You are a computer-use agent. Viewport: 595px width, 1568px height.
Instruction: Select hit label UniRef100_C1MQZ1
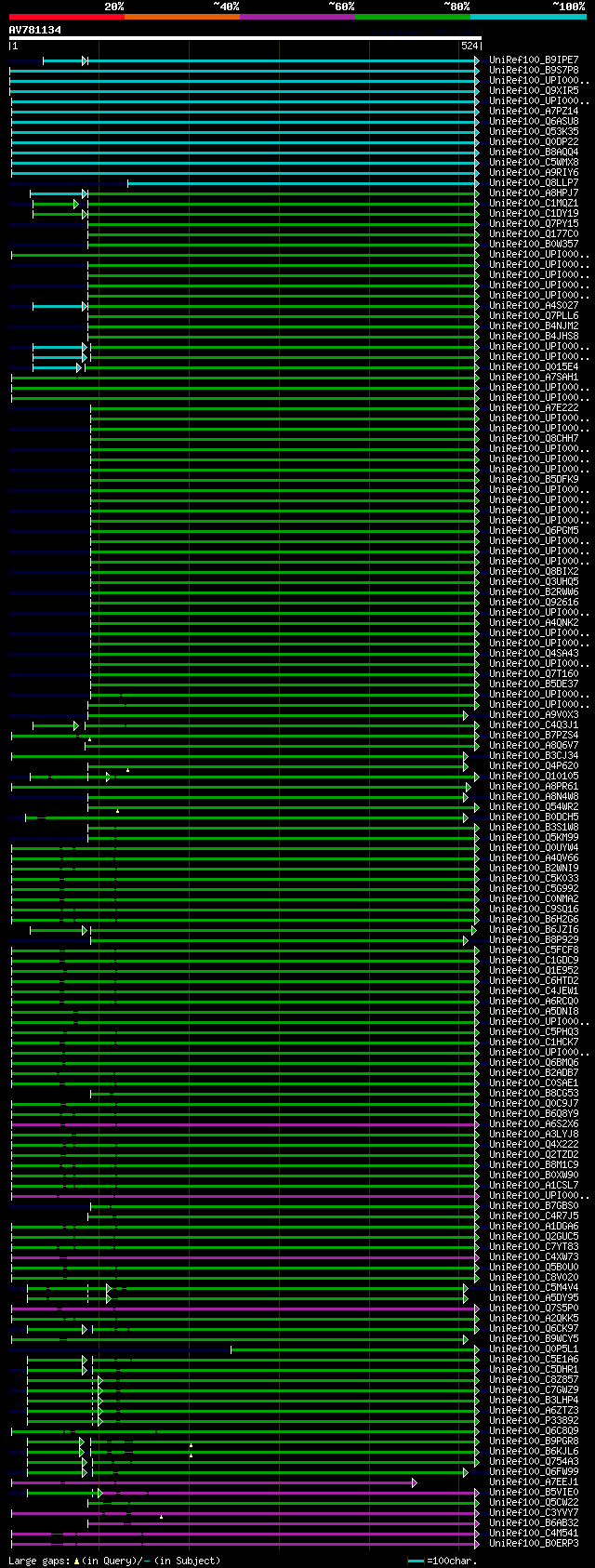pyautogui.click(x=534, y=204)
